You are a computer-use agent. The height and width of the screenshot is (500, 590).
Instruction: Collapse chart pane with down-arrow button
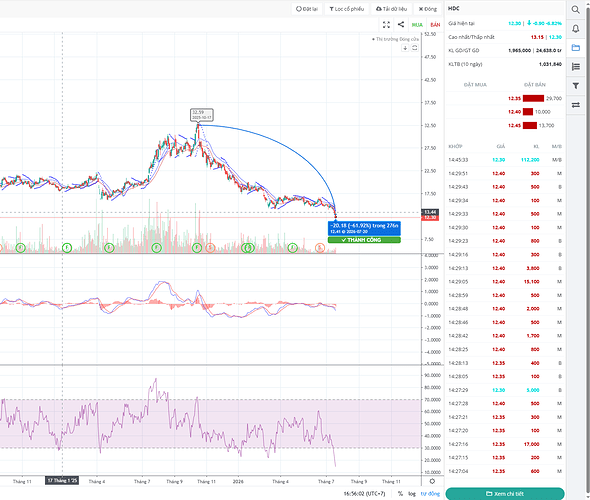click(405, 48)
